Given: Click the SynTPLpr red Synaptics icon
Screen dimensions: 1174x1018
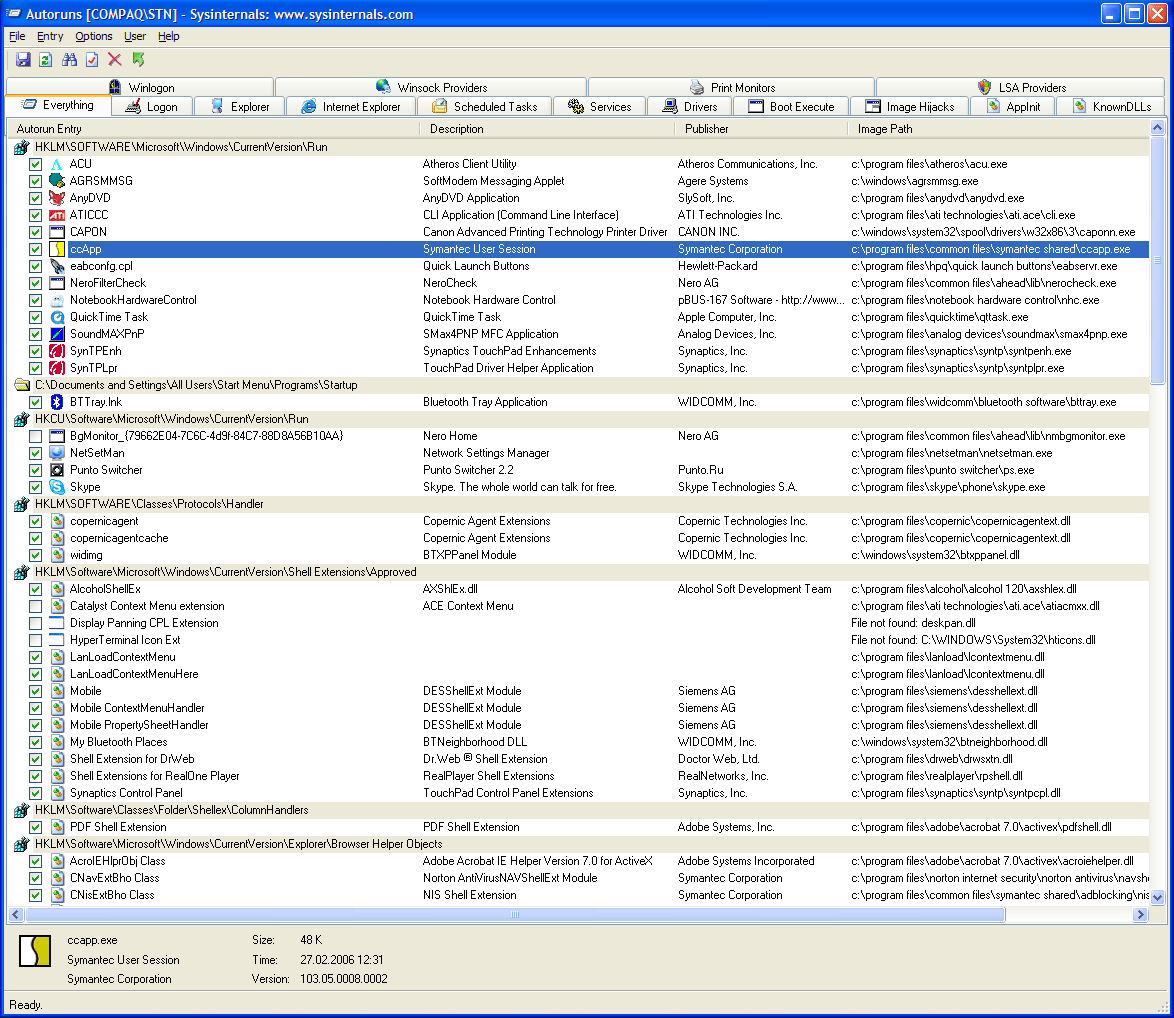Looking at the screenshot, I should point(57,368).
